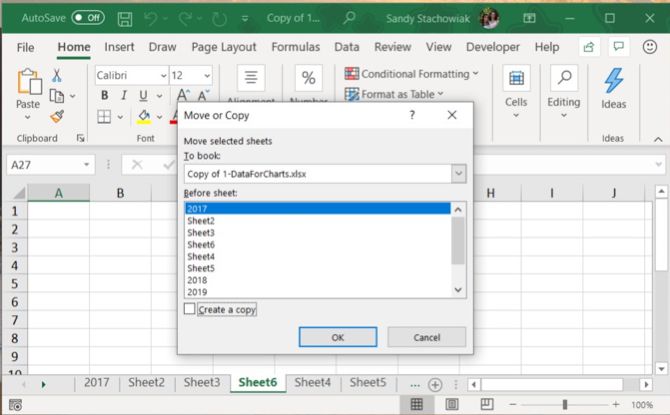
Task: Click the Format Painter brush icon
Action: coord(57,116)
